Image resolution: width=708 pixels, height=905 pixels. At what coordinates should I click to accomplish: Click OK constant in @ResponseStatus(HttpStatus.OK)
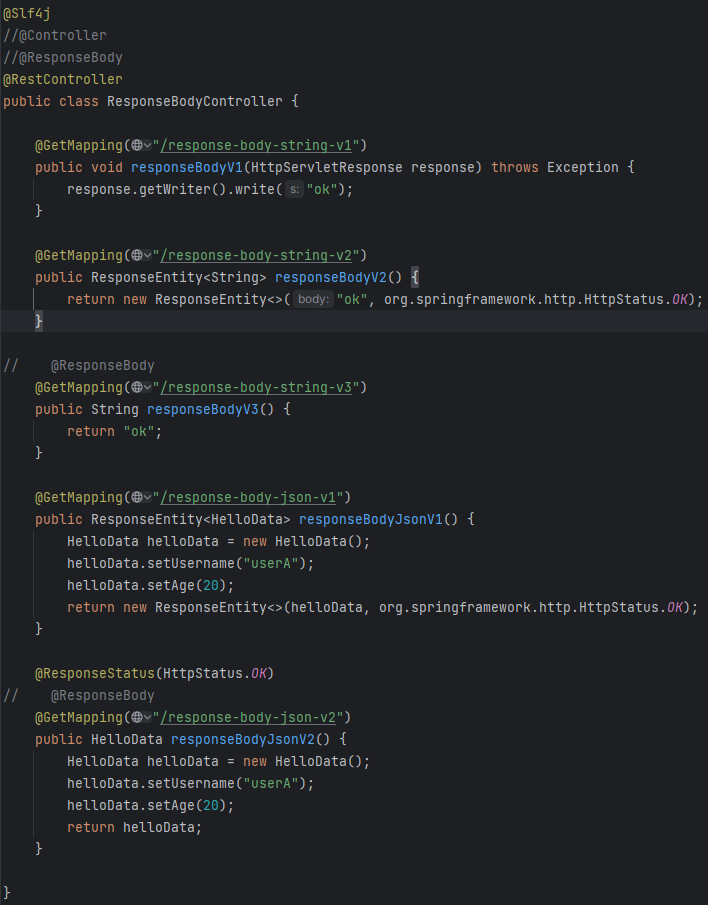click(259, 673)
